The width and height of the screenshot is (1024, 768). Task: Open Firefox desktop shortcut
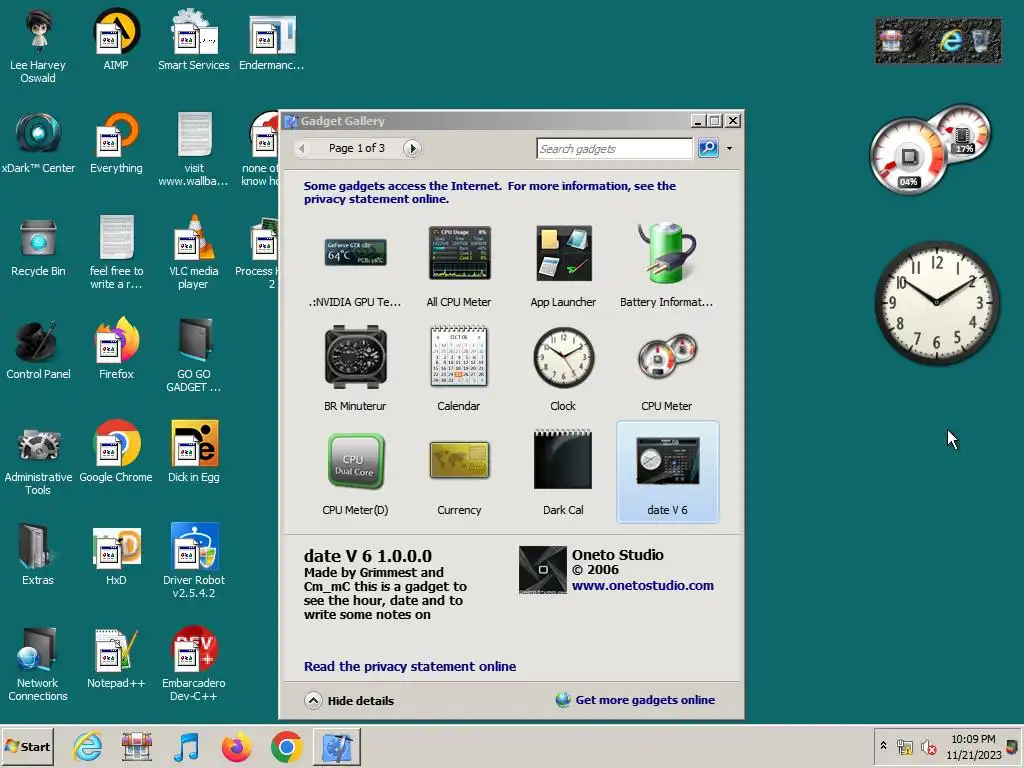tap(116, 349)
